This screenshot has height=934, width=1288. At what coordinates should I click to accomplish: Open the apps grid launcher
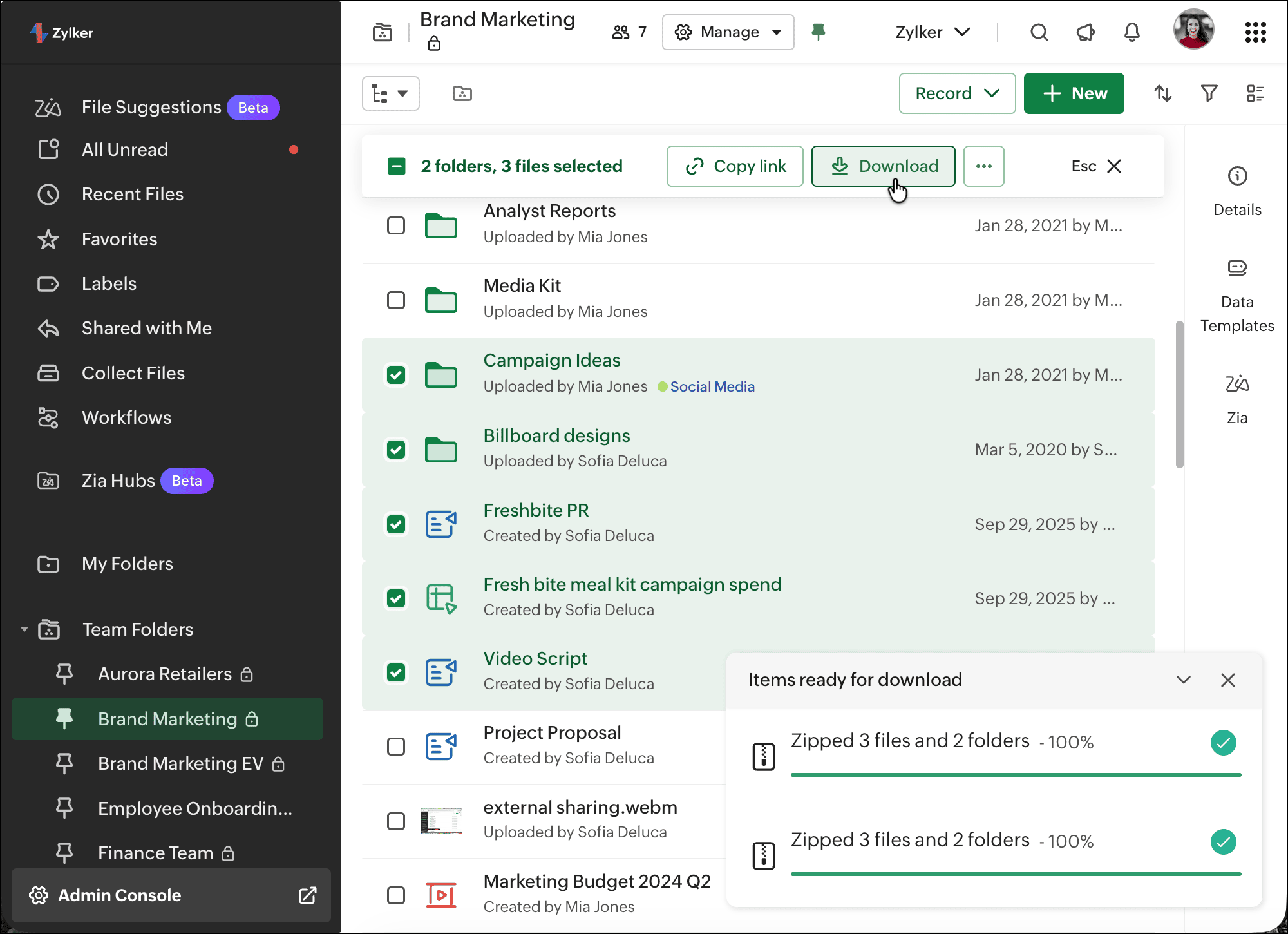pyautogui.click(x=1255, y=32)
